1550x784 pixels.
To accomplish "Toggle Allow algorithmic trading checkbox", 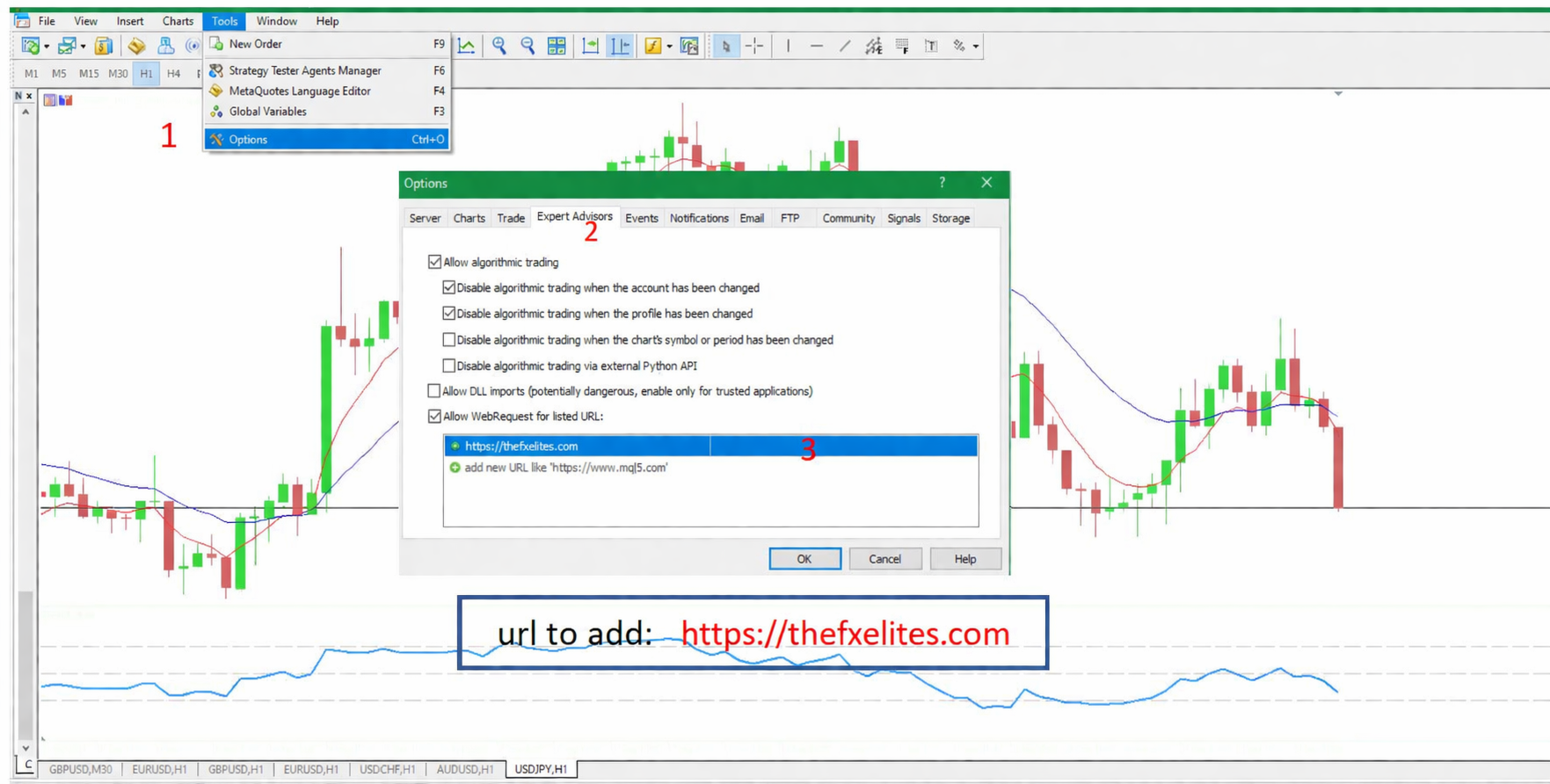I will [x=434, y=262].
